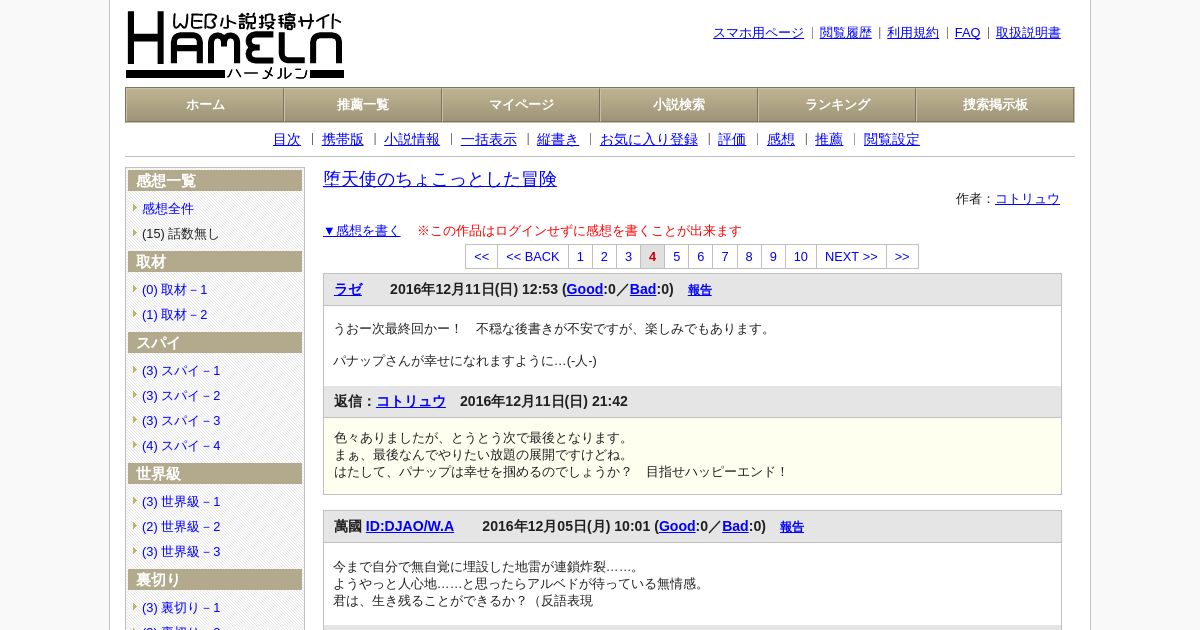Viewport: 1200px width, 630px height.
Task: Open (2) 世界級－2 sidebar link
Action: 181,527
